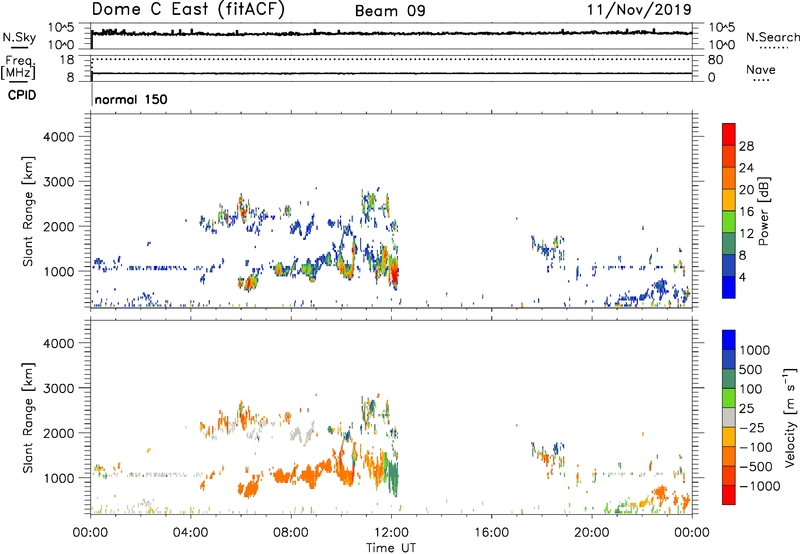This screenshot has height=554, width=800.
Task: Click the '08:00' time axis label
Action: 291,533
